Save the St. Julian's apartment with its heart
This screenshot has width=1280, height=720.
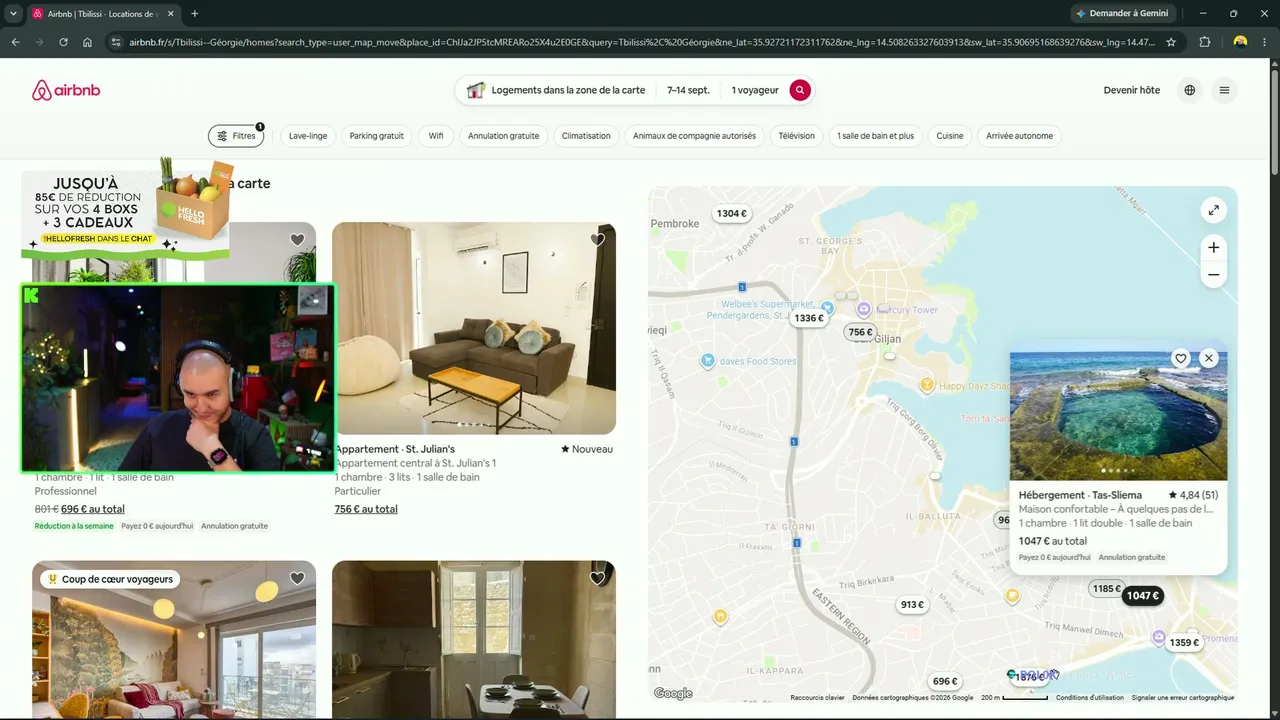[x=597, y=240]
